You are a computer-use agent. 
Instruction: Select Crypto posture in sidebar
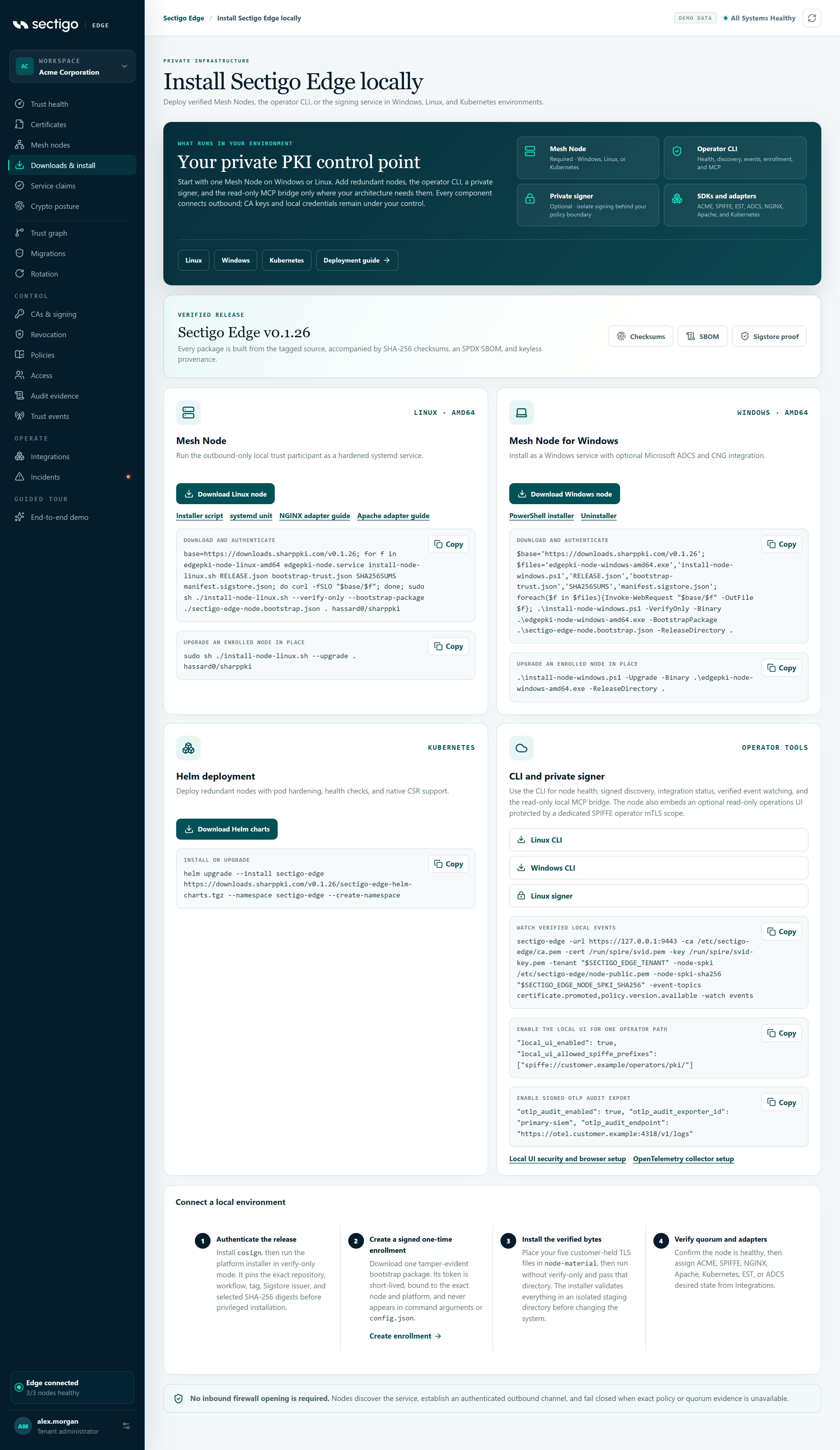(x=73, y=206)
